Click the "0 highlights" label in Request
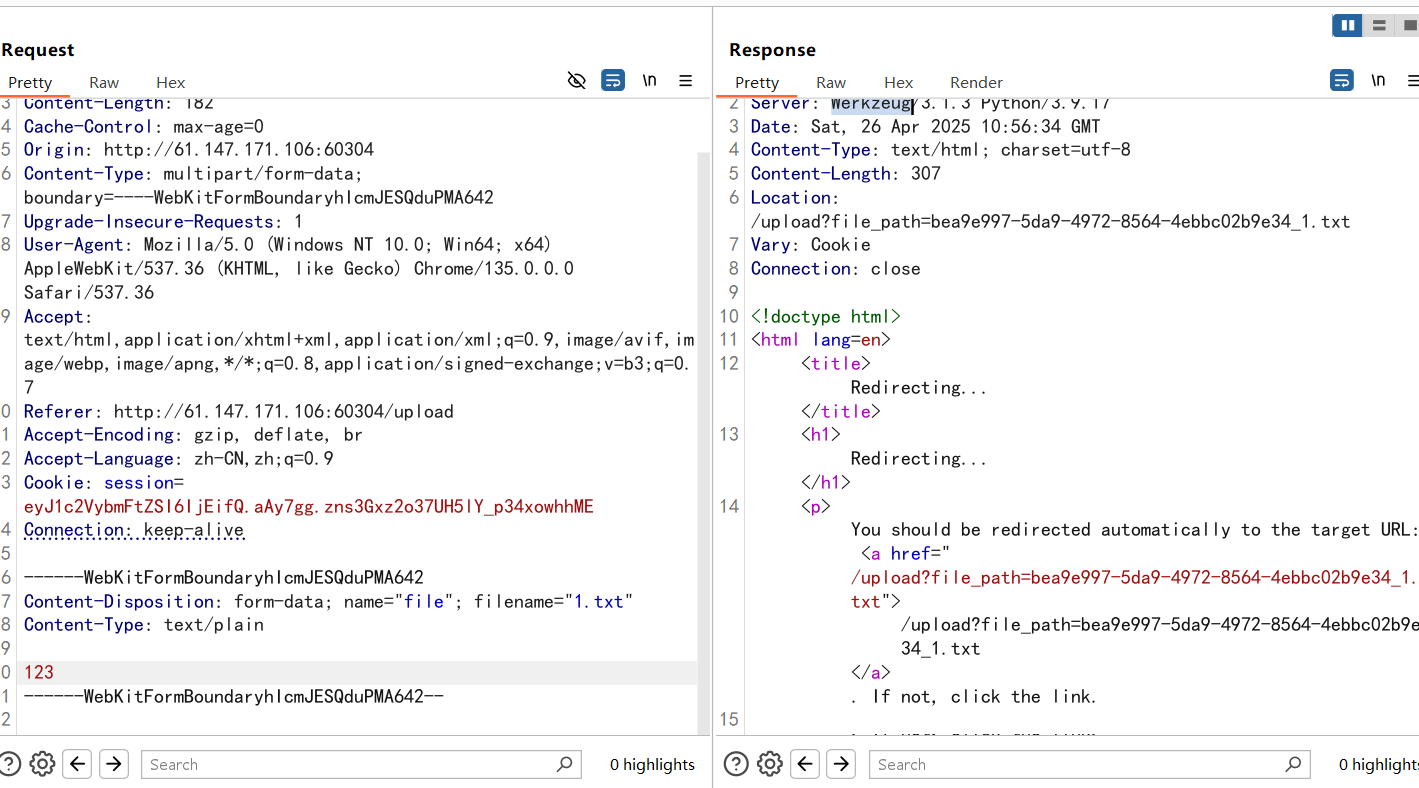1419x788 pixels. [652, 764]
